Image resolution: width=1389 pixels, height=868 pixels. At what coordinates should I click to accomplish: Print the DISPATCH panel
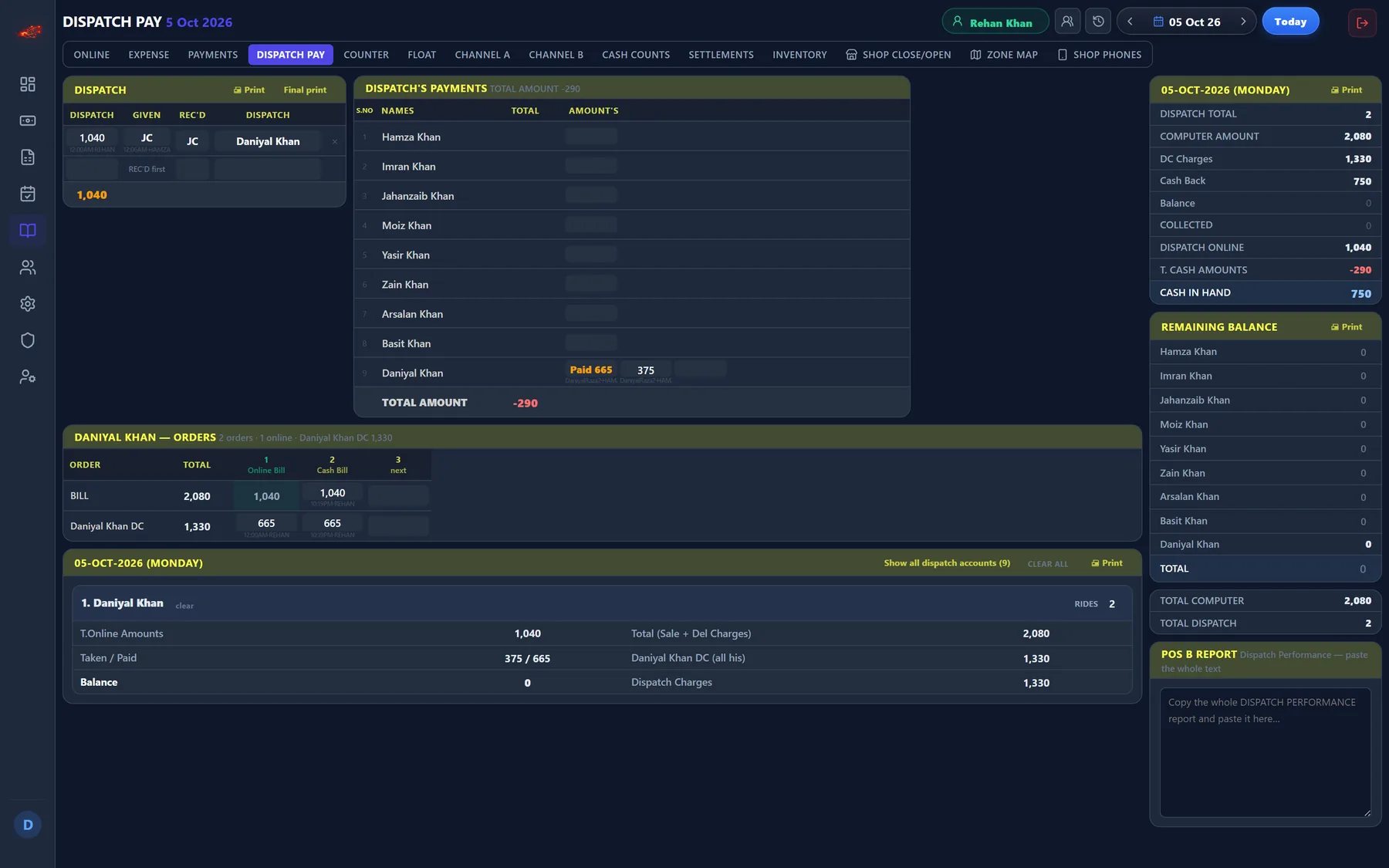[x=249, y=90]
